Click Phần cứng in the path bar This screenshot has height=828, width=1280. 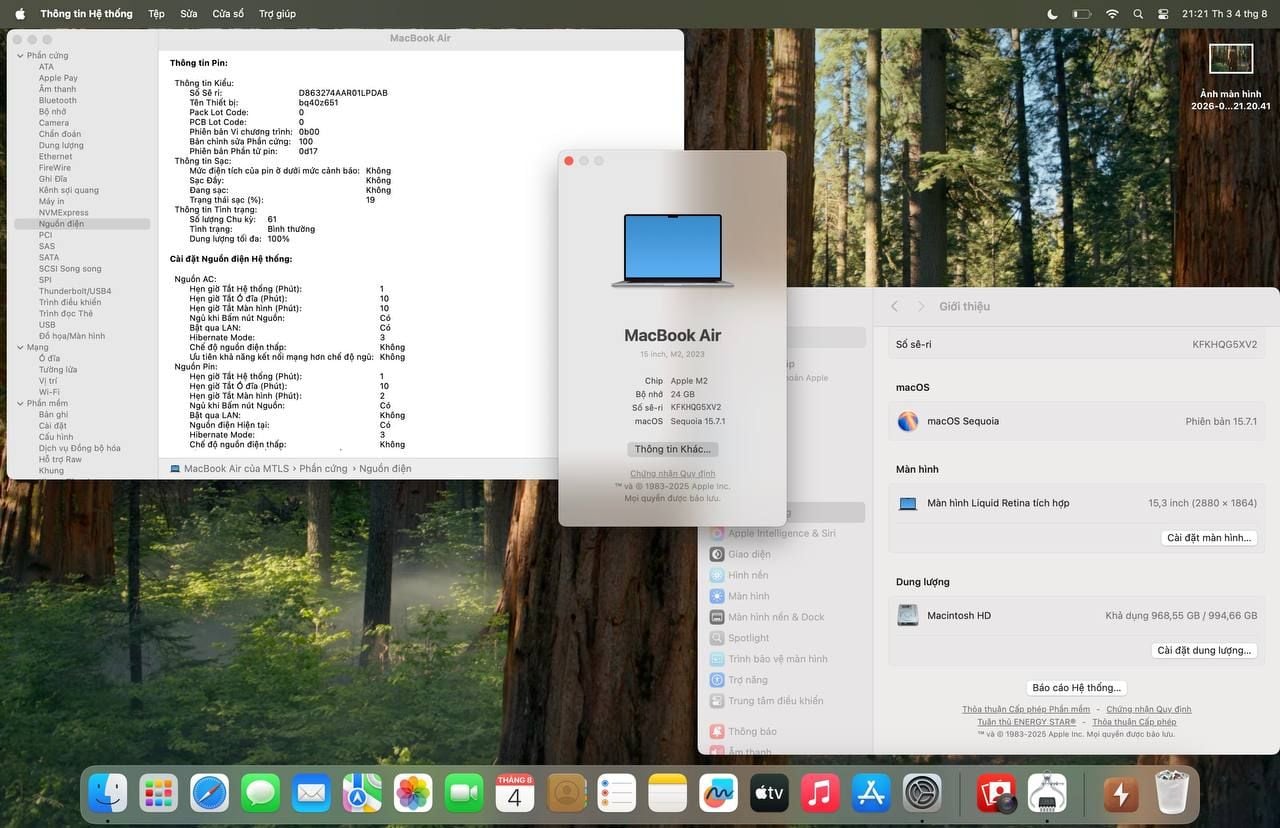(x=323, y=468)
